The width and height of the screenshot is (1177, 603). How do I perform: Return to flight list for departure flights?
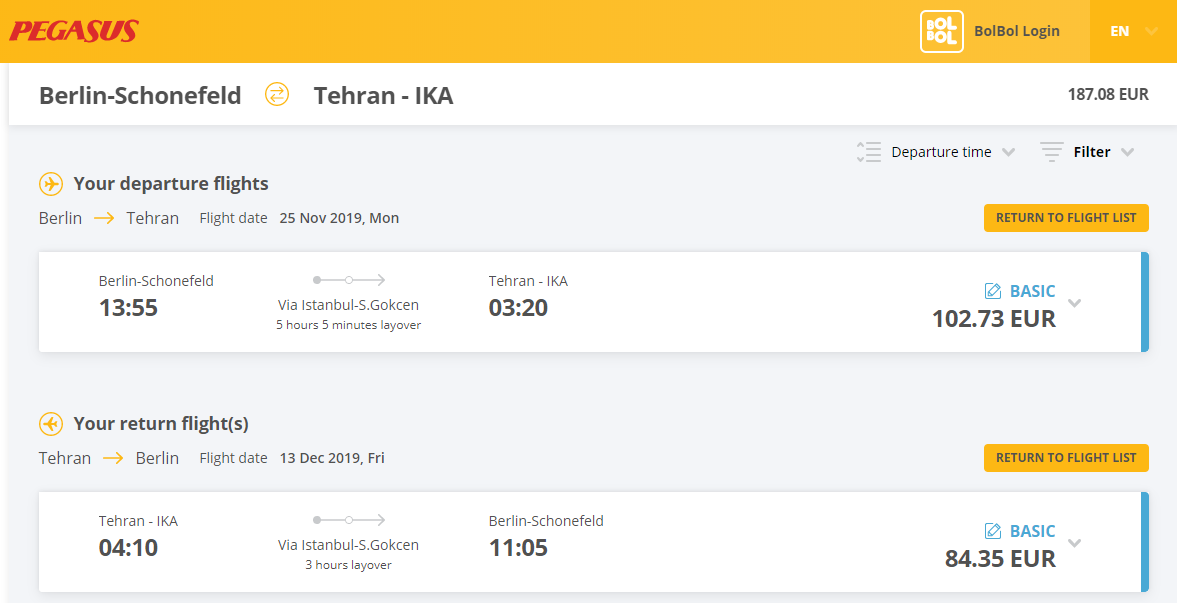[x=1066, y=218]
